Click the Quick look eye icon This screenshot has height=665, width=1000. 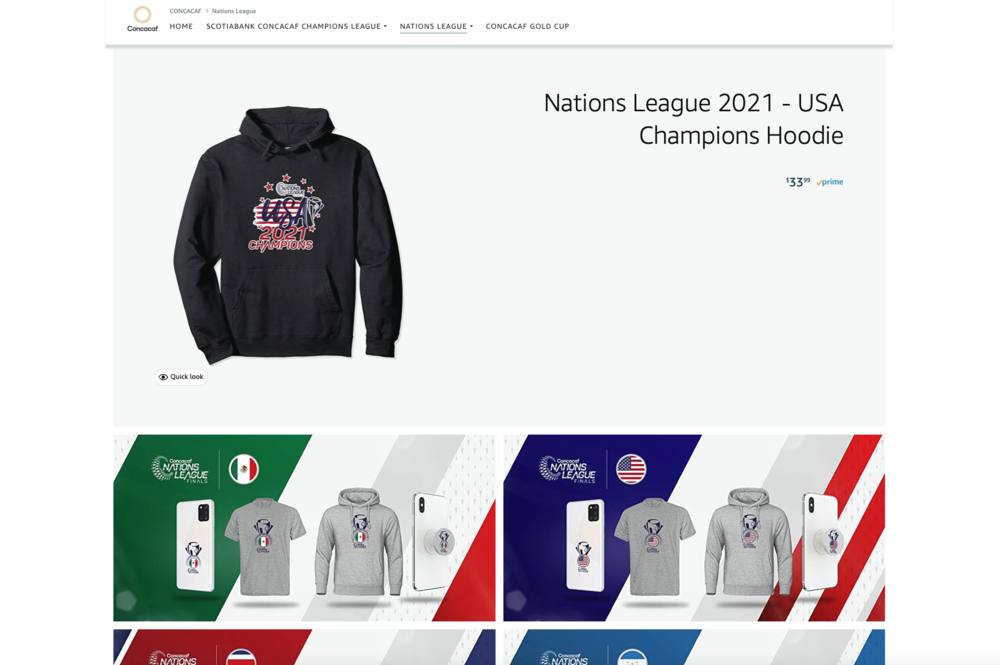(163, 377)
